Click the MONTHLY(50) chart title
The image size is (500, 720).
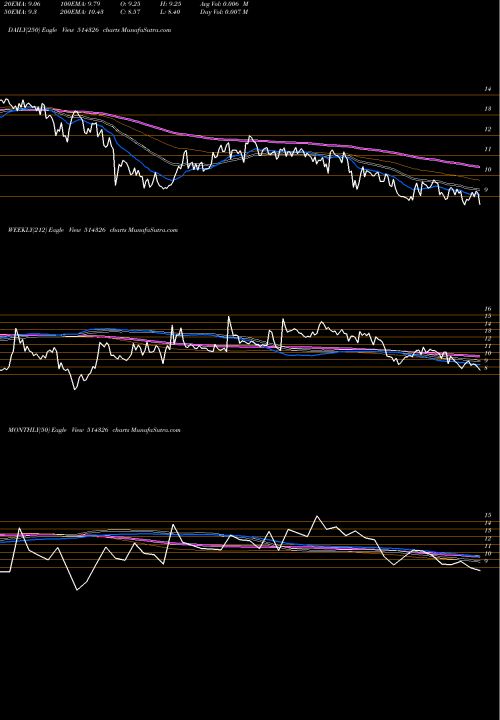[x=94, y=430]
